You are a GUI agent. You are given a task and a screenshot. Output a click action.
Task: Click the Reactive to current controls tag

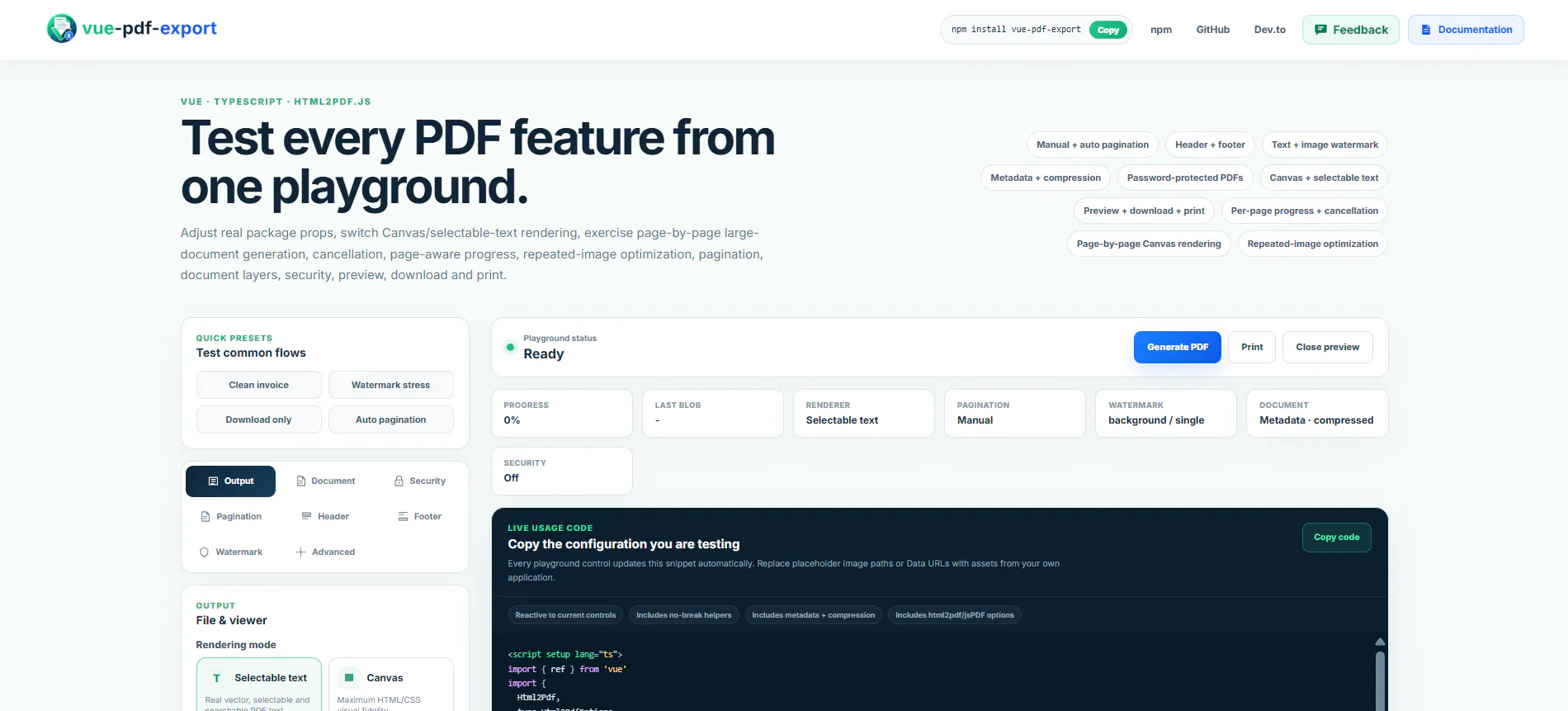[565, 615]
